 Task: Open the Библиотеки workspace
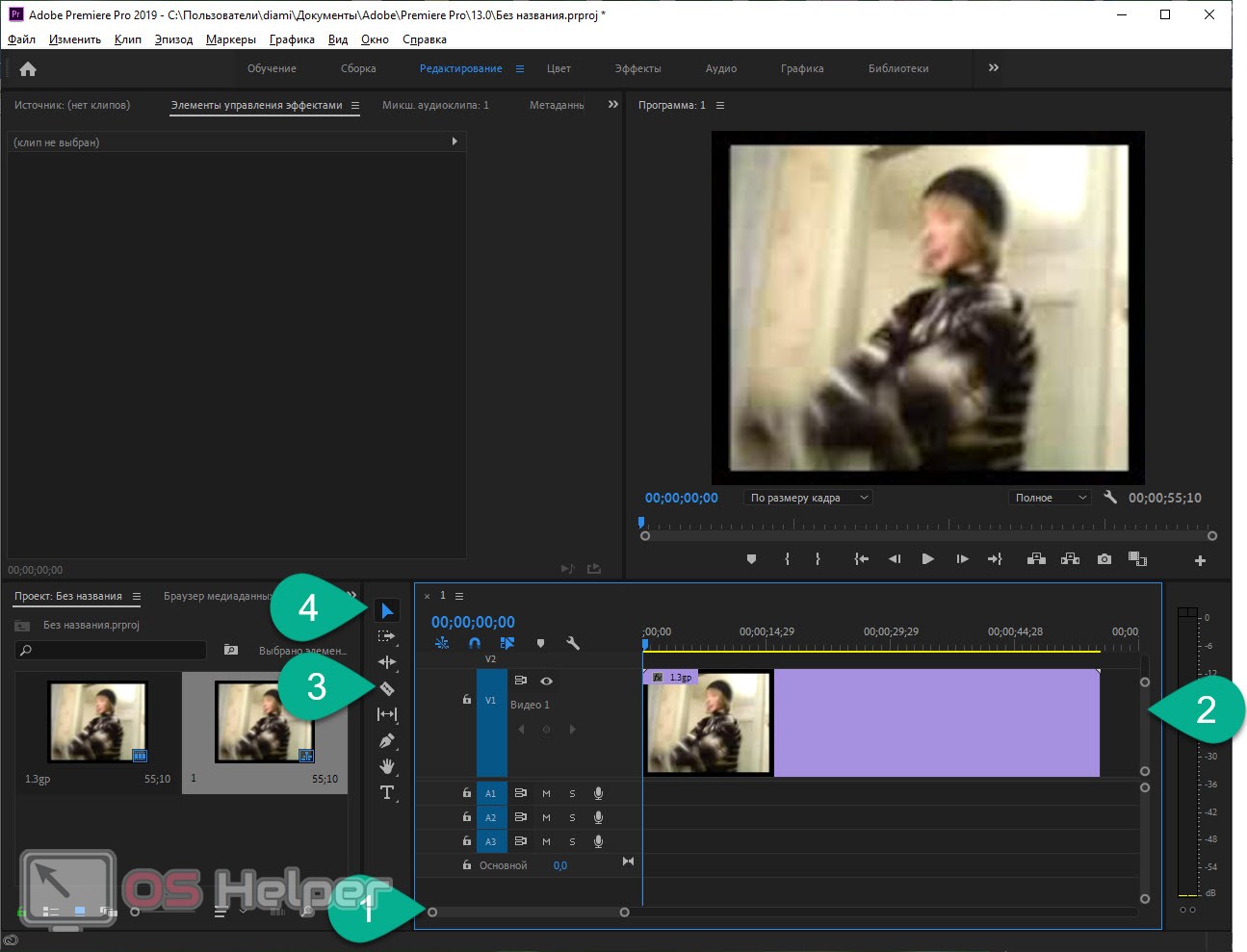898,68
